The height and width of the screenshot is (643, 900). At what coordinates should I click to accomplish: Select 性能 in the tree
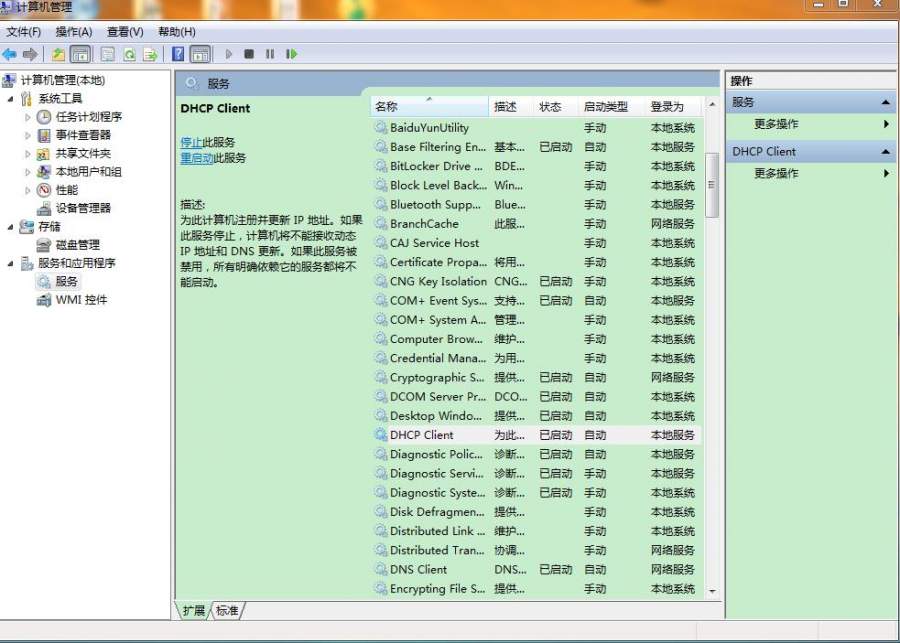67,190
